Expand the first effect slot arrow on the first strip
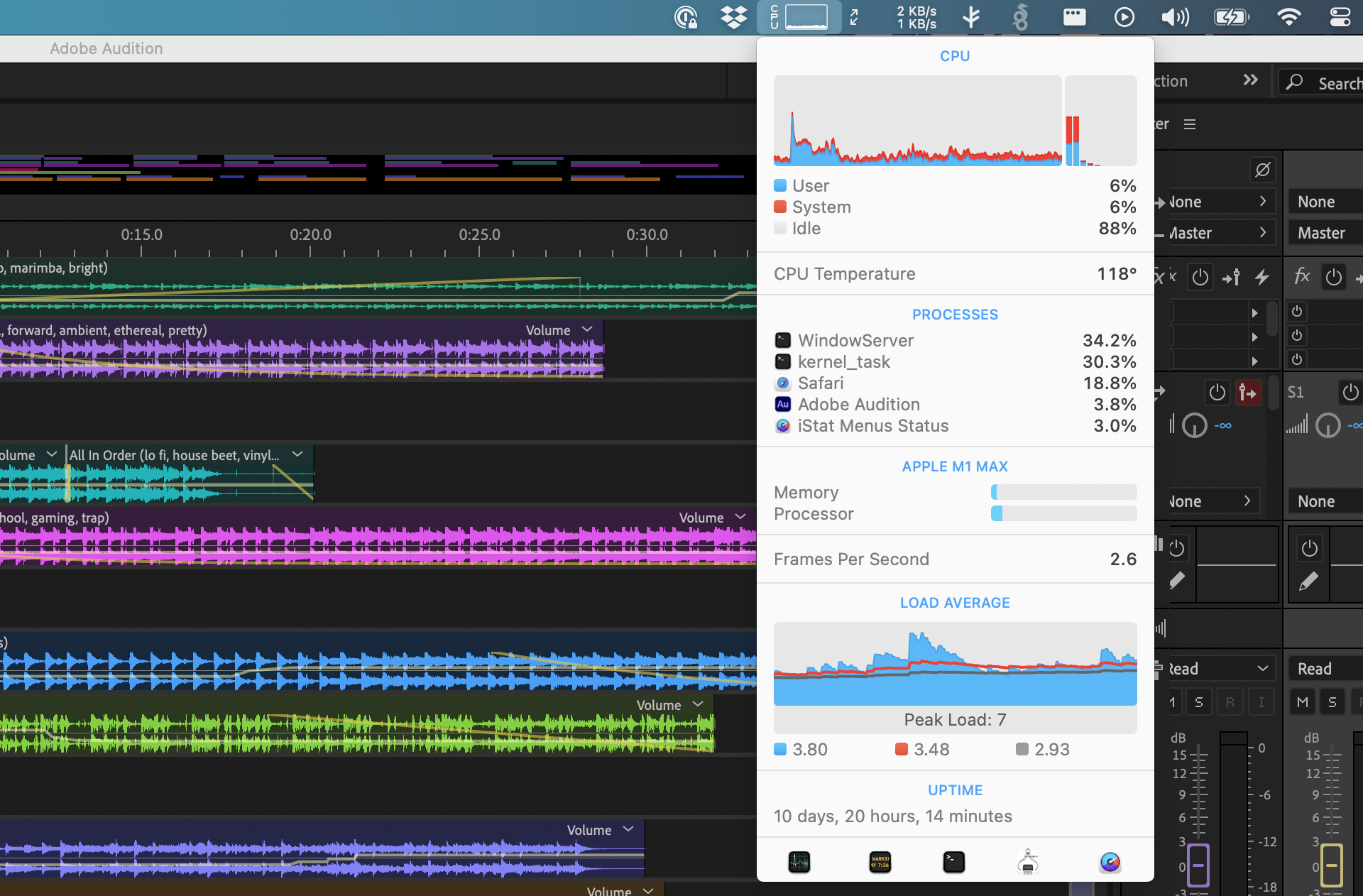1363x896 pixels. (1254, 312)
